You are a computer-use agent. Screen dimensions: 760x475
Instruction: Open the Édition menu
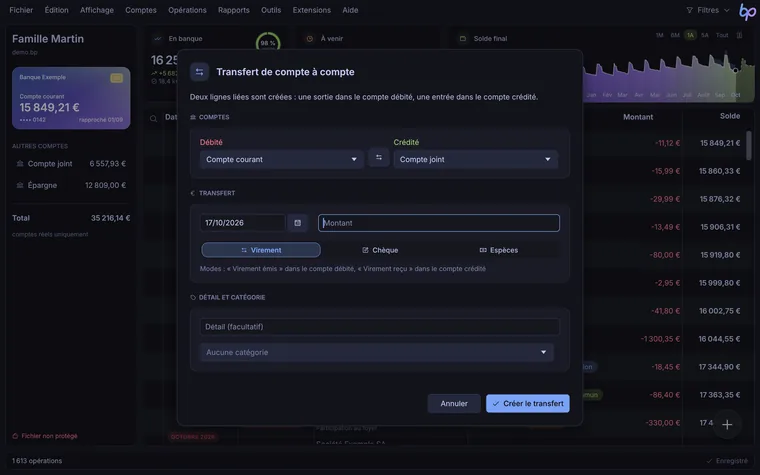pyautogui.click(x=56, y=10)
